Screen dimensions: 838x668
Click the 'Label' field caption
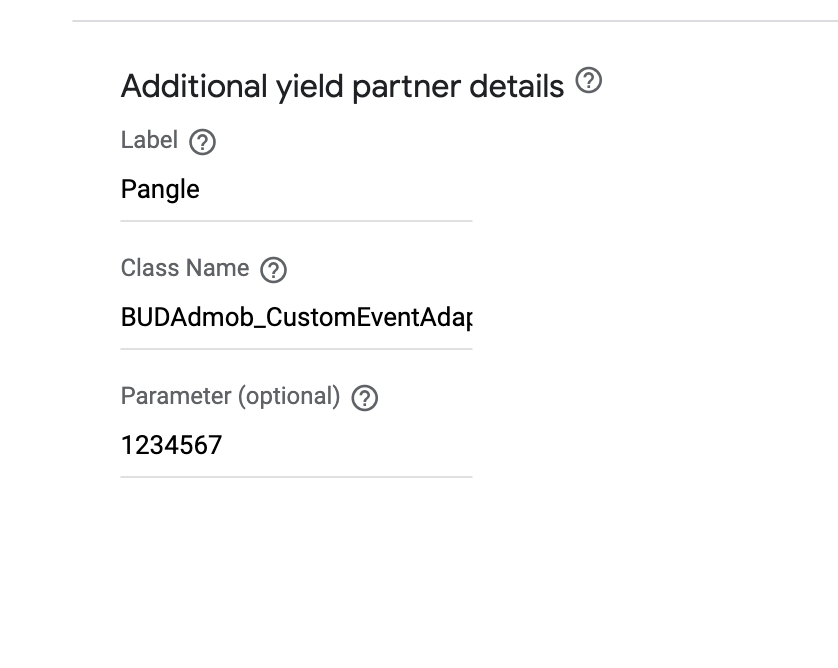pyautogui.click(x=149, y=140)
